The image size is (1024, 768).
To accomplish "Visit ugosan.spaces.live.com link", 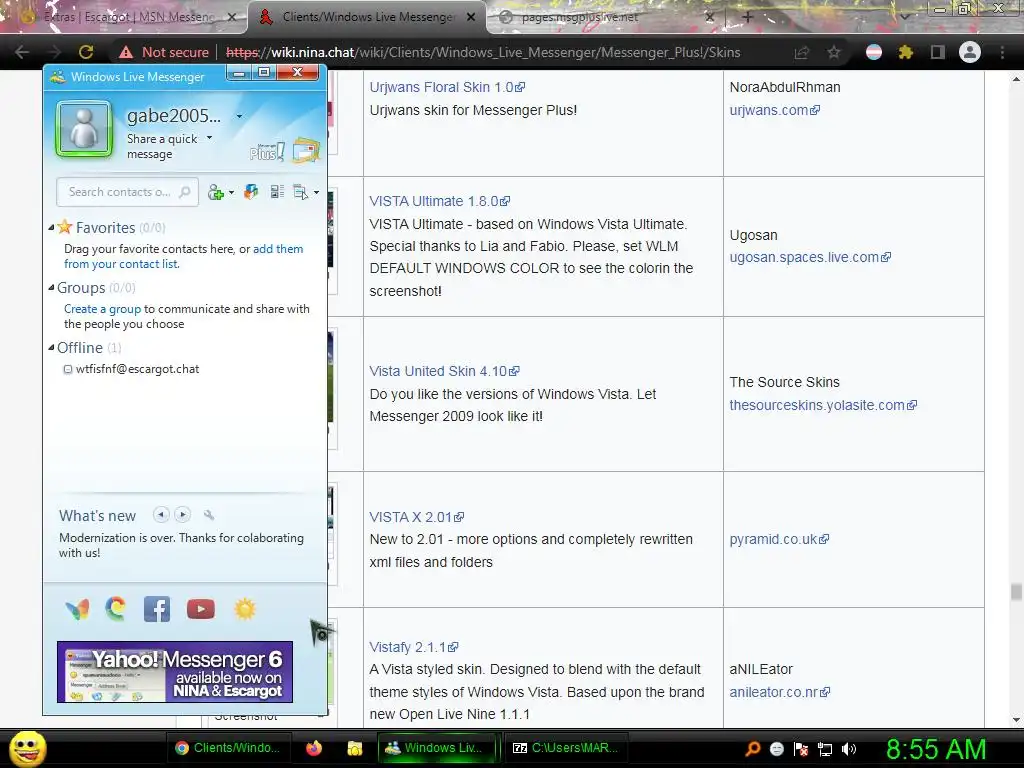I will tap(810, 257).
